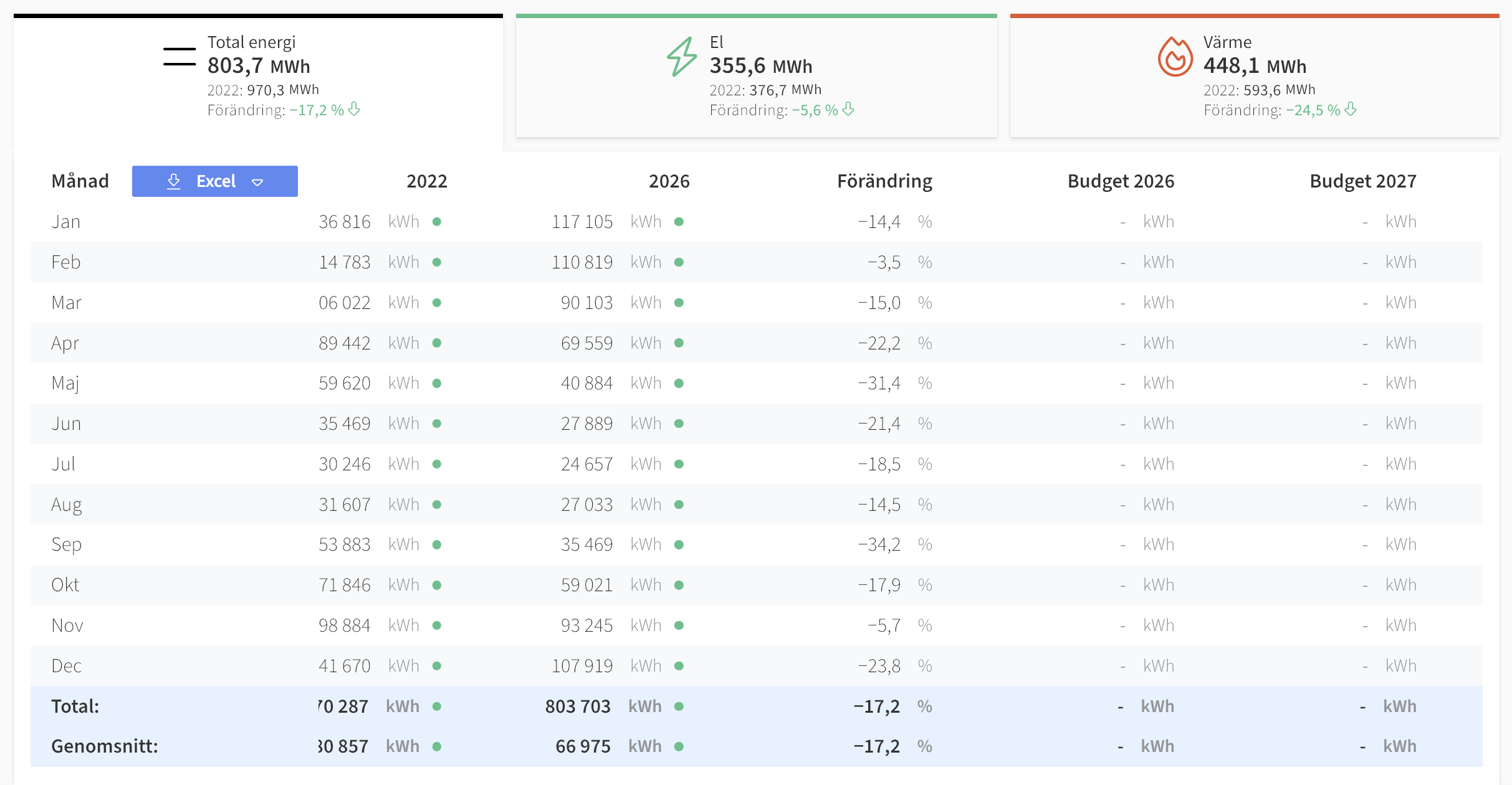The image size is (1512, 785).
Task: Click the Förändring column header
Action: 884,181
